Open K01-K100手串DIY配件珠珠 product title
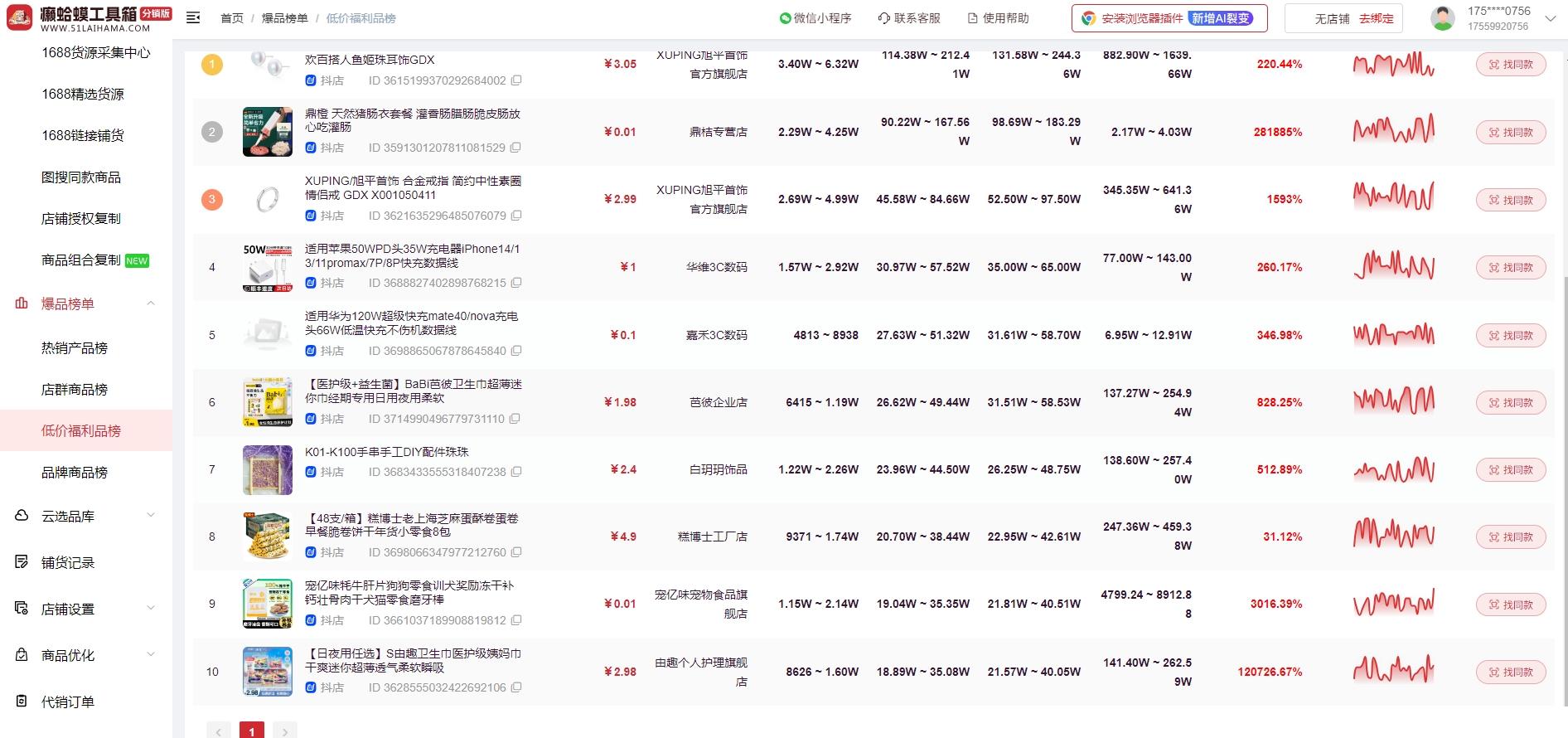The height and width of the screenshot is (738, 1568). [387, 452]
